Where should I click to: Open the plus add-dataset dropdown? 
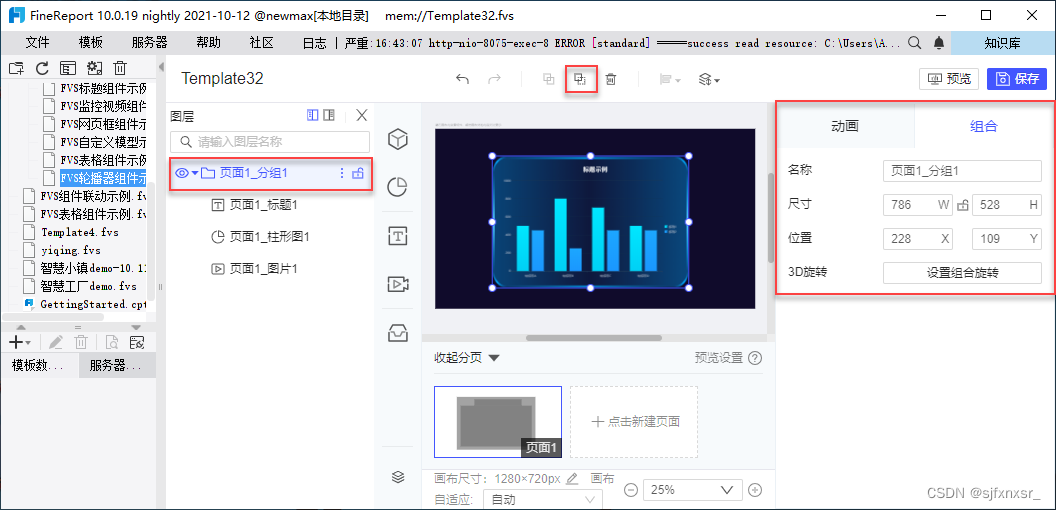[x=20, y=342]
